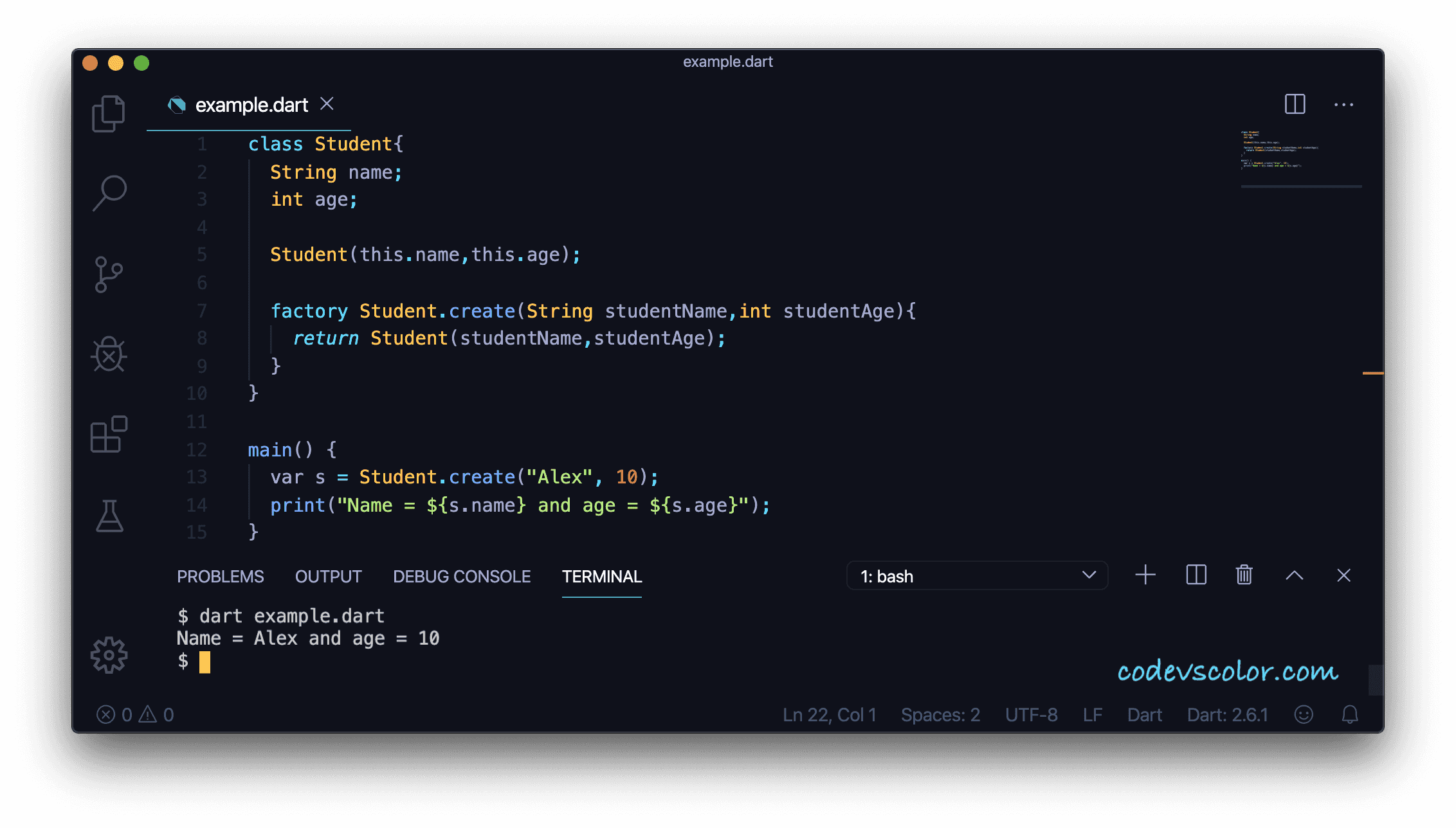
Task: Open the 1: bash terminal dropdown
Action: (x=978, y=575)
